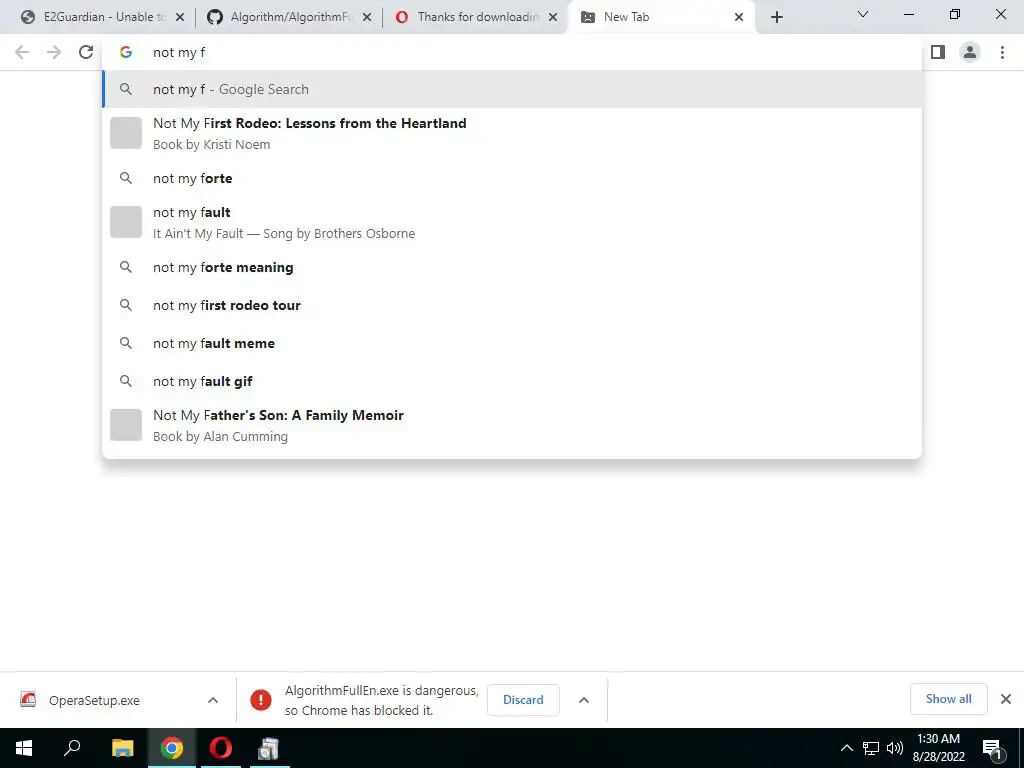Click the Chrome taskbar icon
Image resolution: width=1024 pixels, height=768 pixels.
[x=172, y=748]
